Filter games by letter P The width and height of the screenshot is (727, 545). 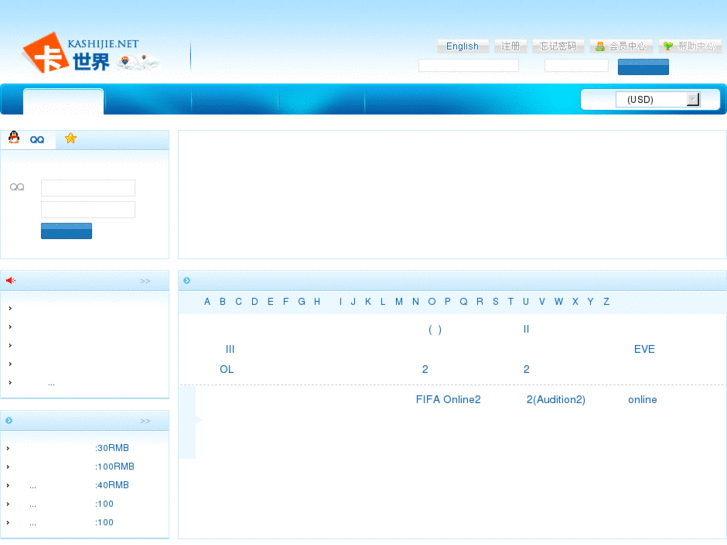pyautogui.click(x=447, y=301)
